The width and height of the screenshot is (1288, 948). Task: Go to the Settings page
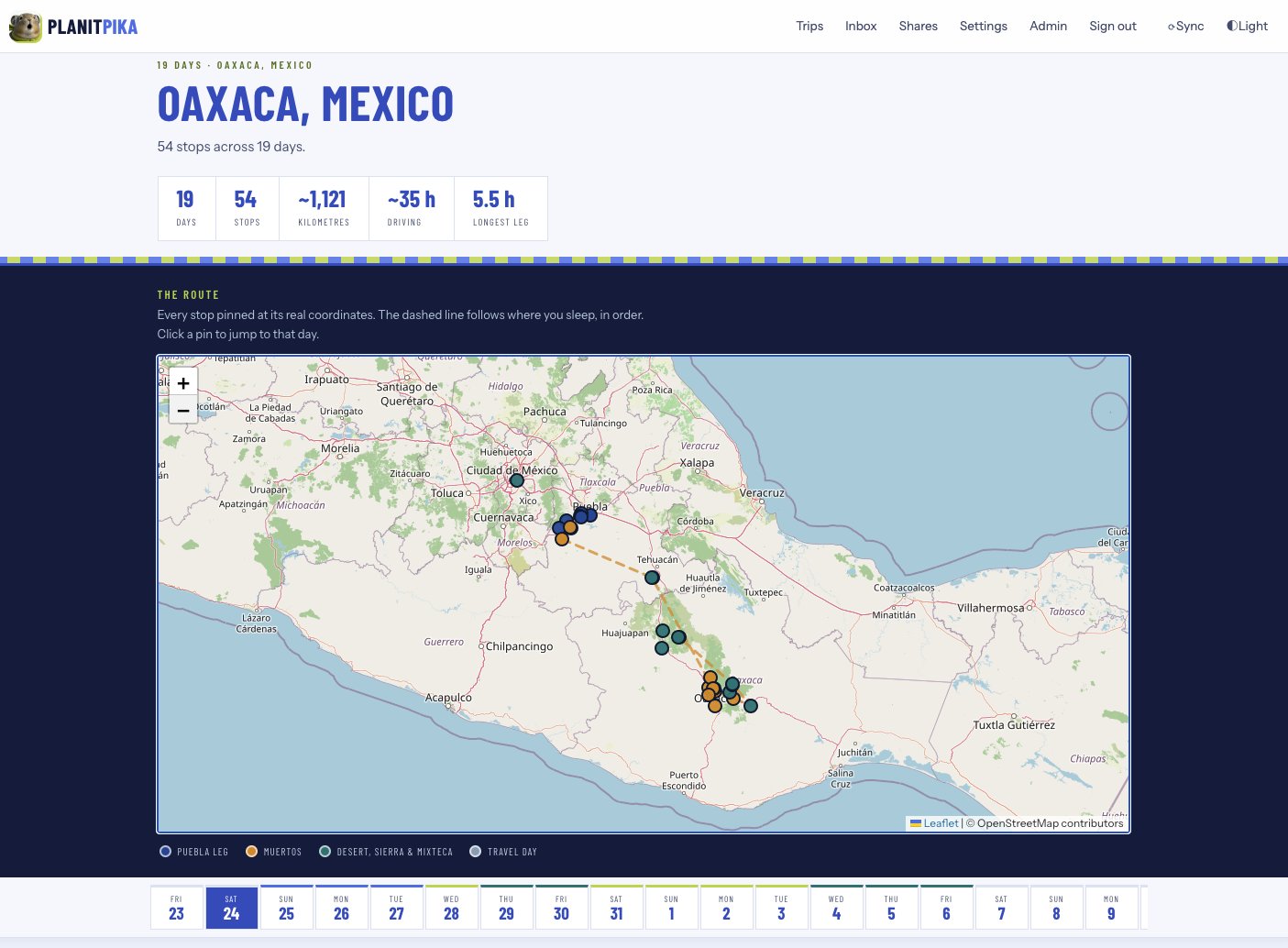984,26
